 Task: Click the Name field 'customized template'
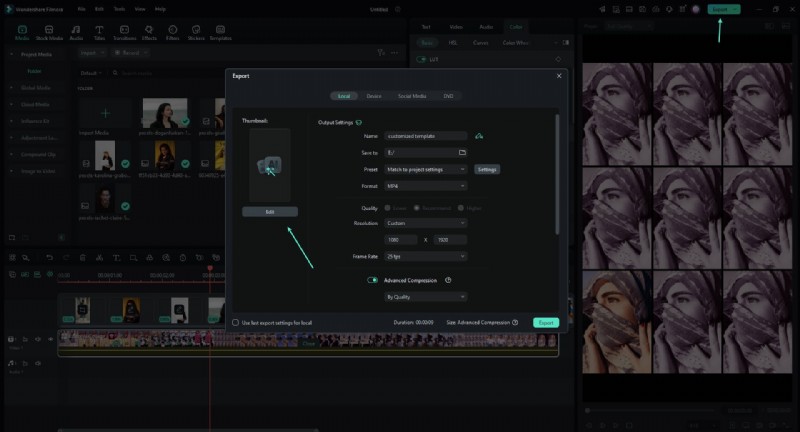(x=426, y=135)
